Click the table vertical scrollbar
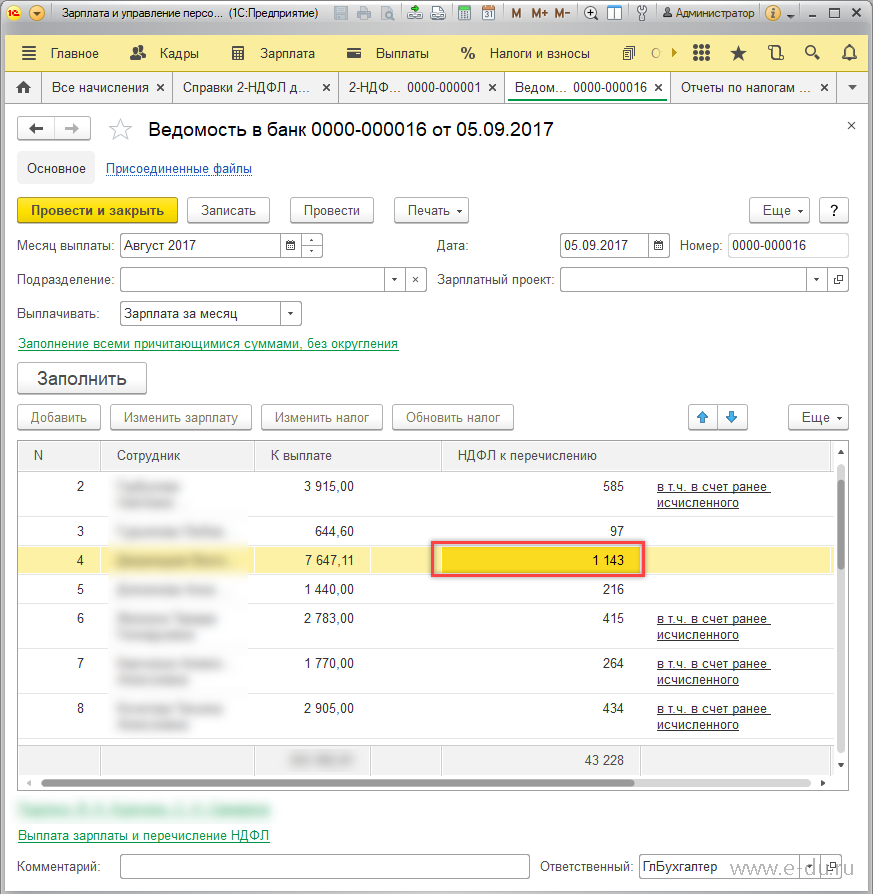Screen dimensions: 873x894 pos(840,525)
